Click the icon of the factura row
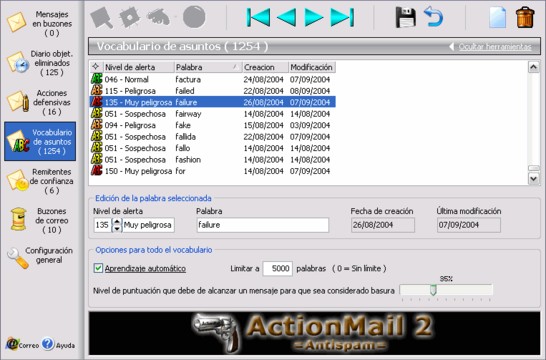 tap(96, 79)
